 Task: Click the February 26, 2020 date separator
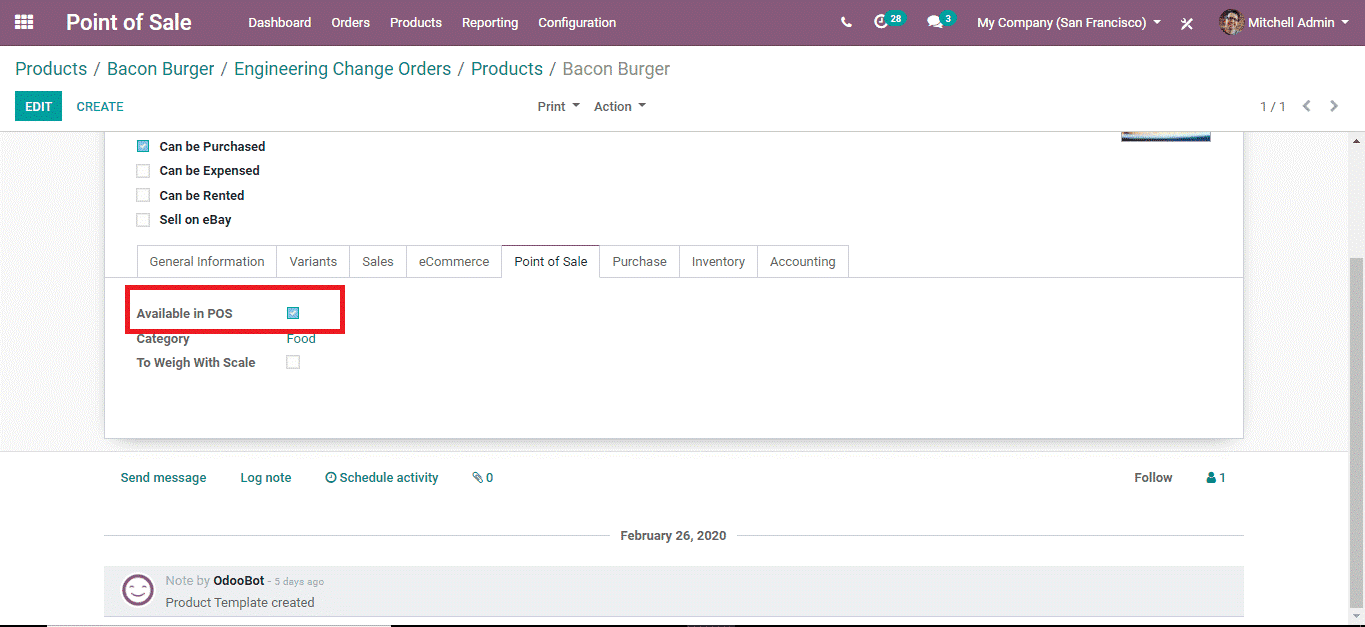pos(673,536)
